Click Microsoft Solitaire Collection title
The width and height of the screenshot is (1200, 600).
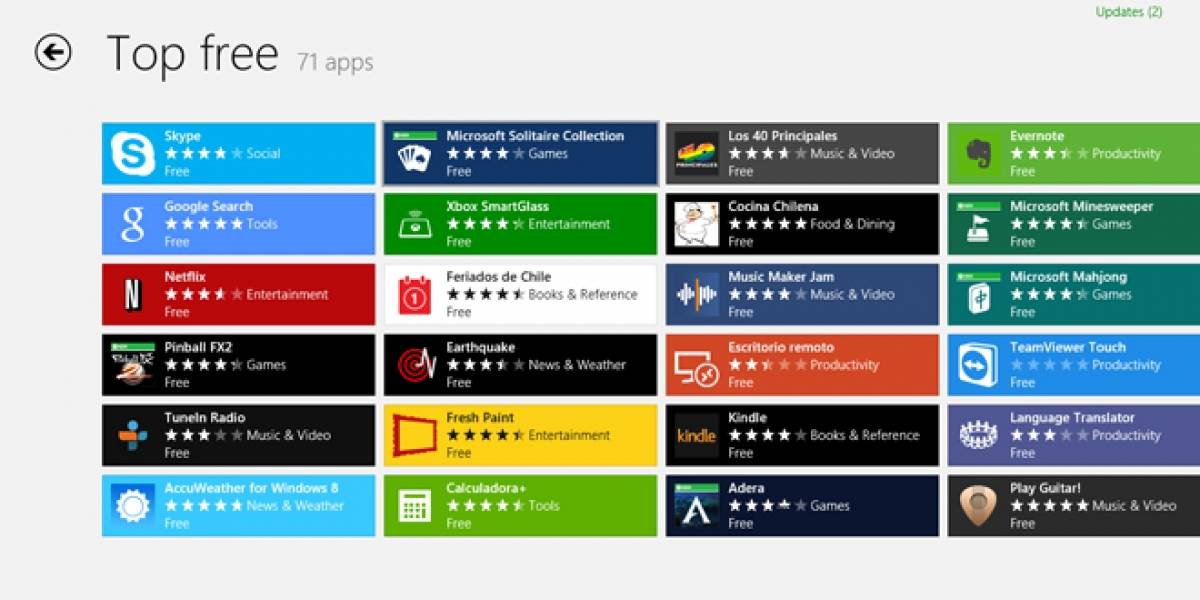tap(535, 136)
